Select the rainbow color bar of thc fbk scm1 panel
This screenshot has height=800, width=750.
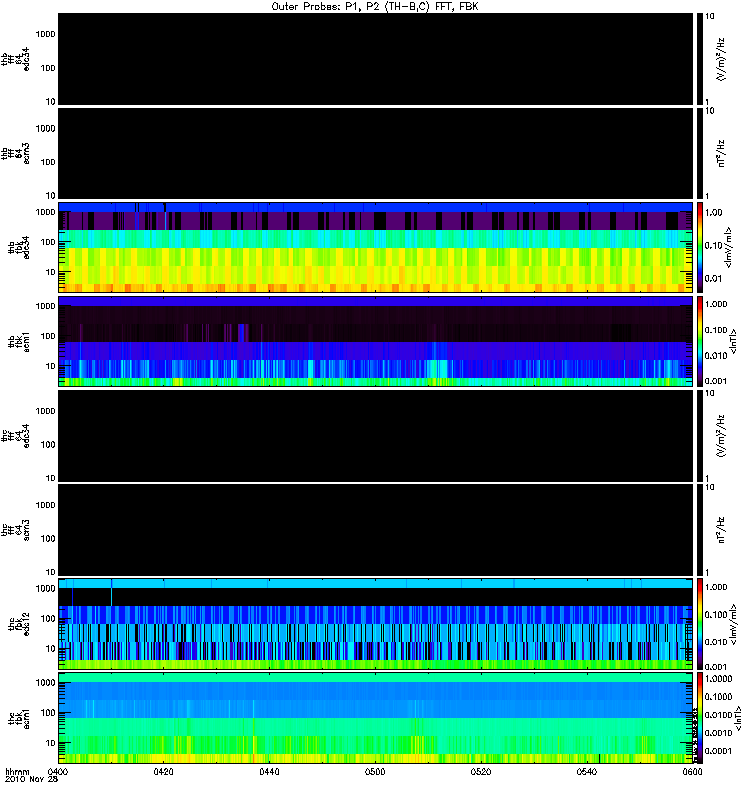click(x=700, y=718)
